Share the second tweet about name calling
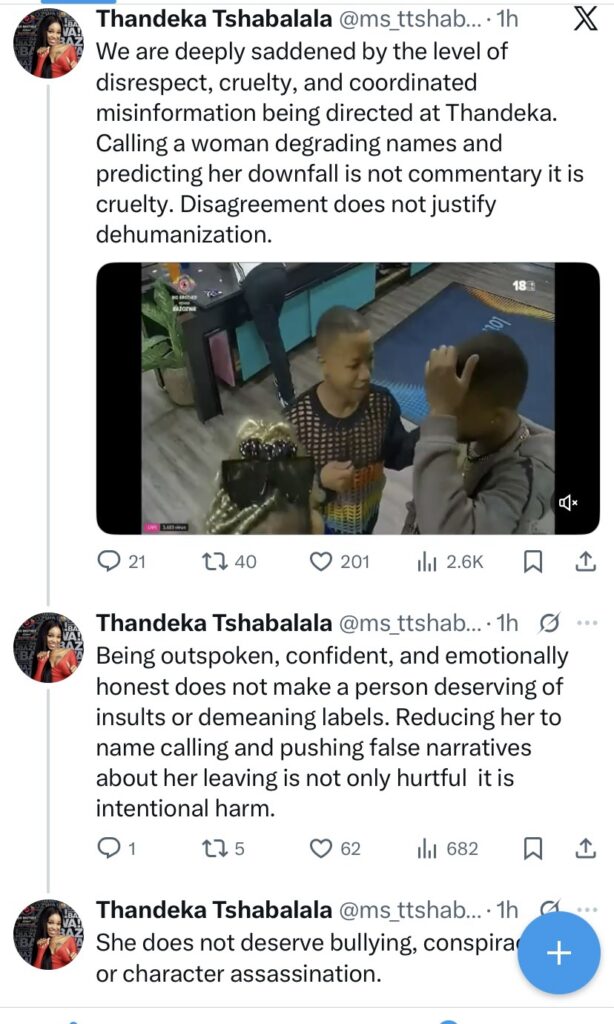Viewport: 614px width, 1024px height. [x=586, y=849]
